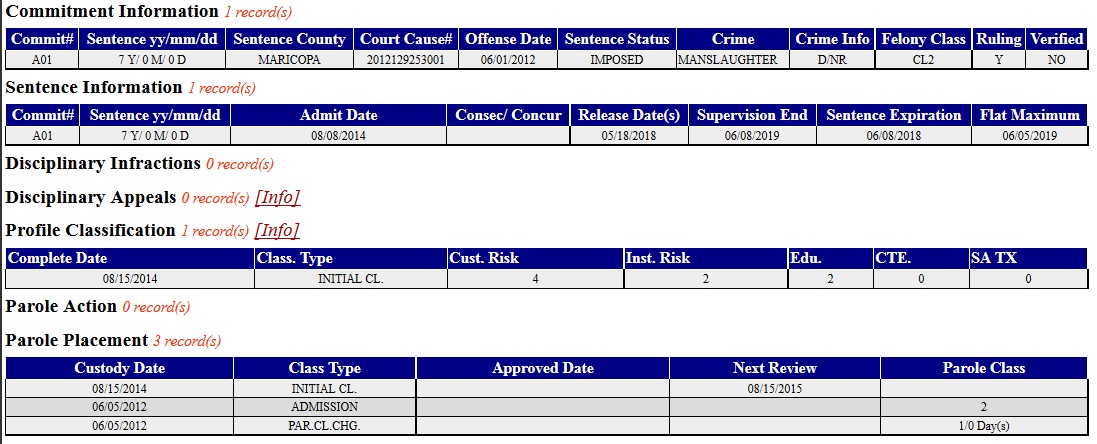Click the Release Date(s) column header
1097x444 pixels.
(x=629, y=115)
